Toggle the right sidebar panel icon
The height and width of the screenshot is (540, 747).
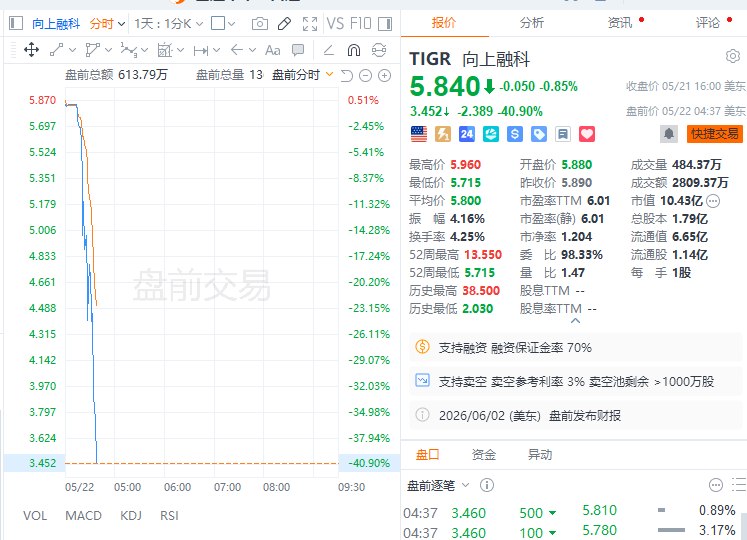[384, 23]
